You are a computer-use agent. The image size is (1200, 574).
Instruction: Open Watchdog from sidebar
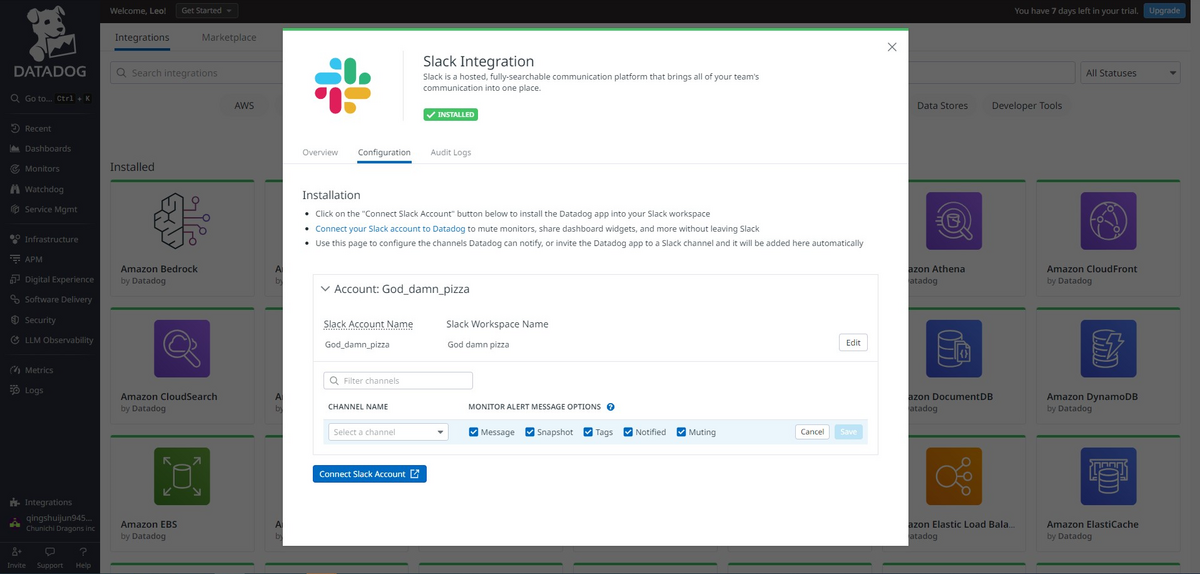coord(44,189)
